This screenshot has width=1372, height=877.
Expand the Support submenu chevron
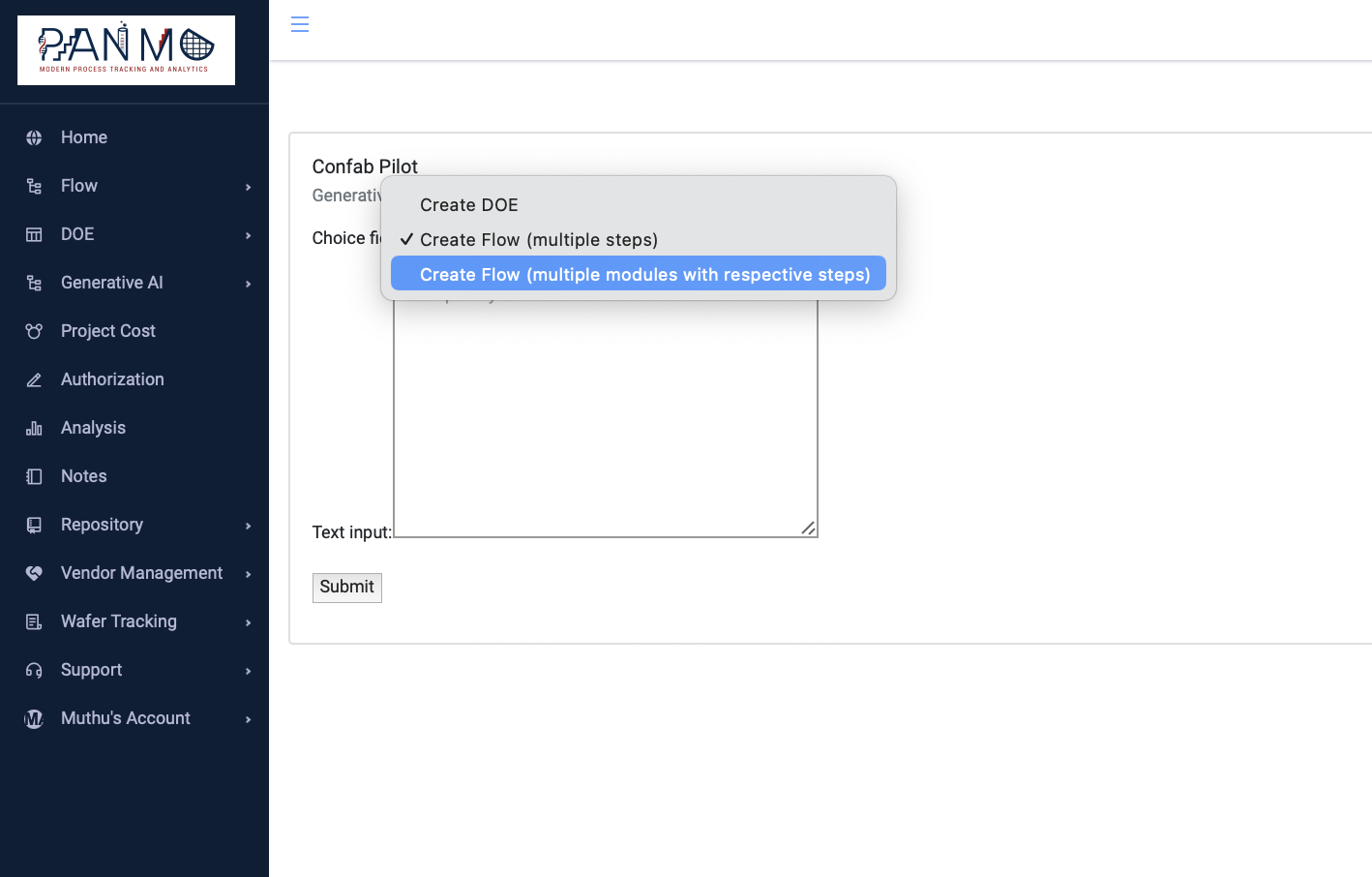[249, 671]
